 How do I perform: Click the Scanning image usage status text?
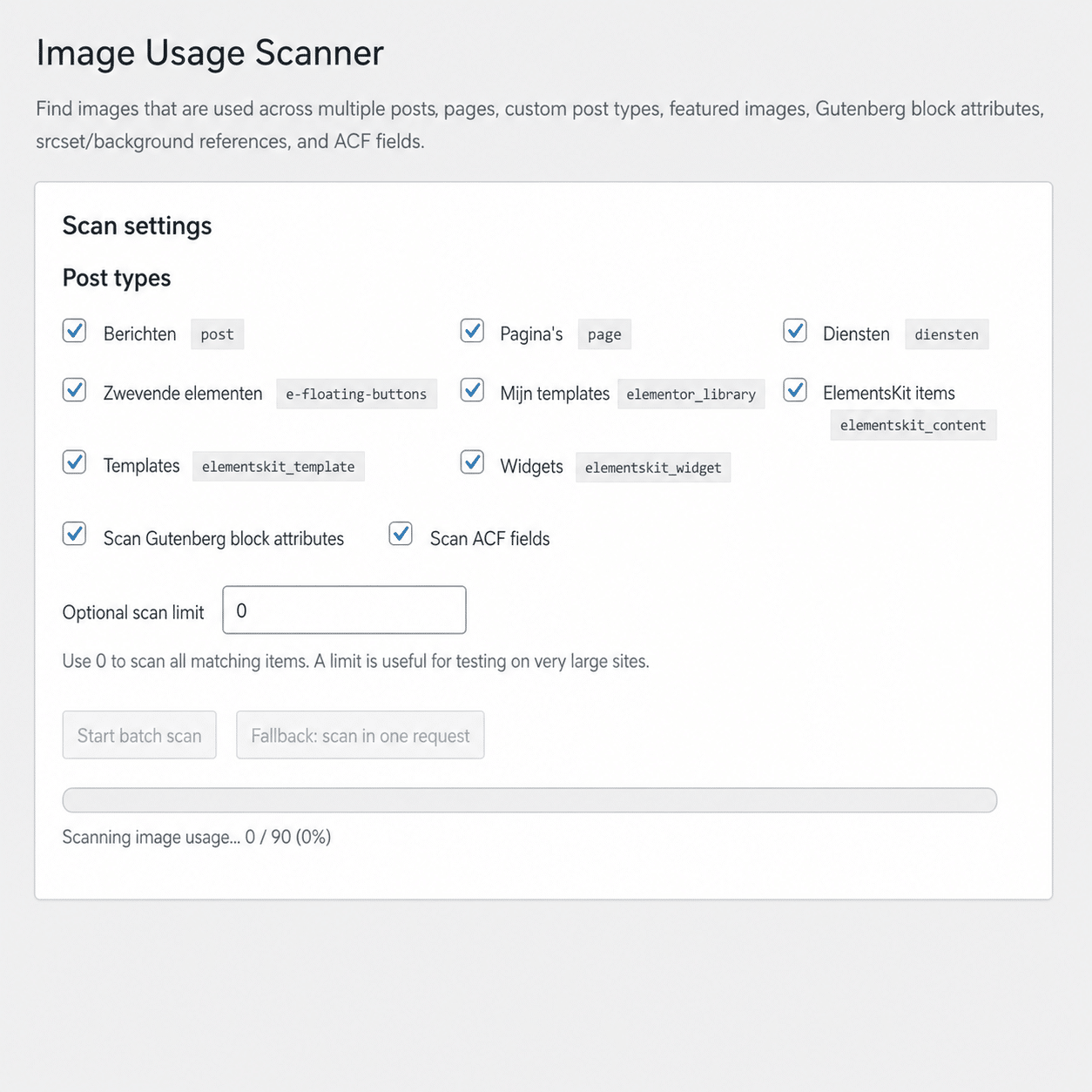point(197,838)
